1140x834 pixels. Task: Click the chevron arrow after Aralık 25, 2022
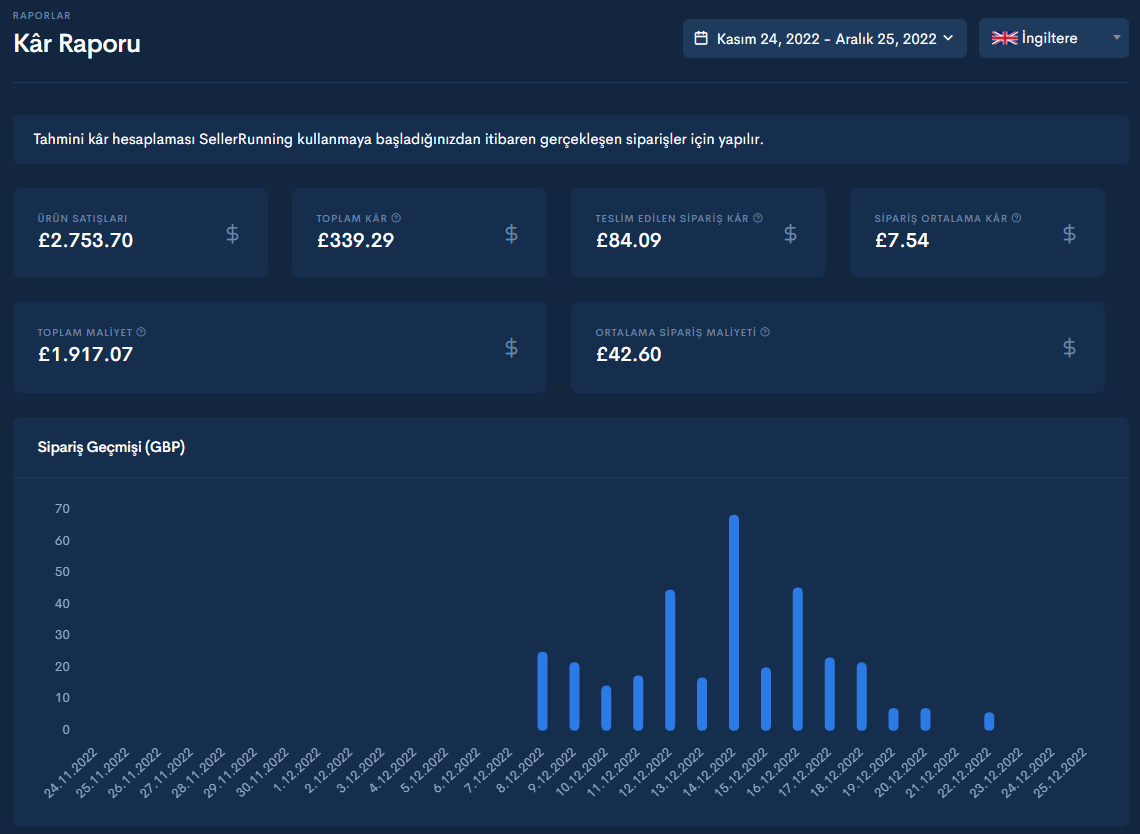(948, 39)
